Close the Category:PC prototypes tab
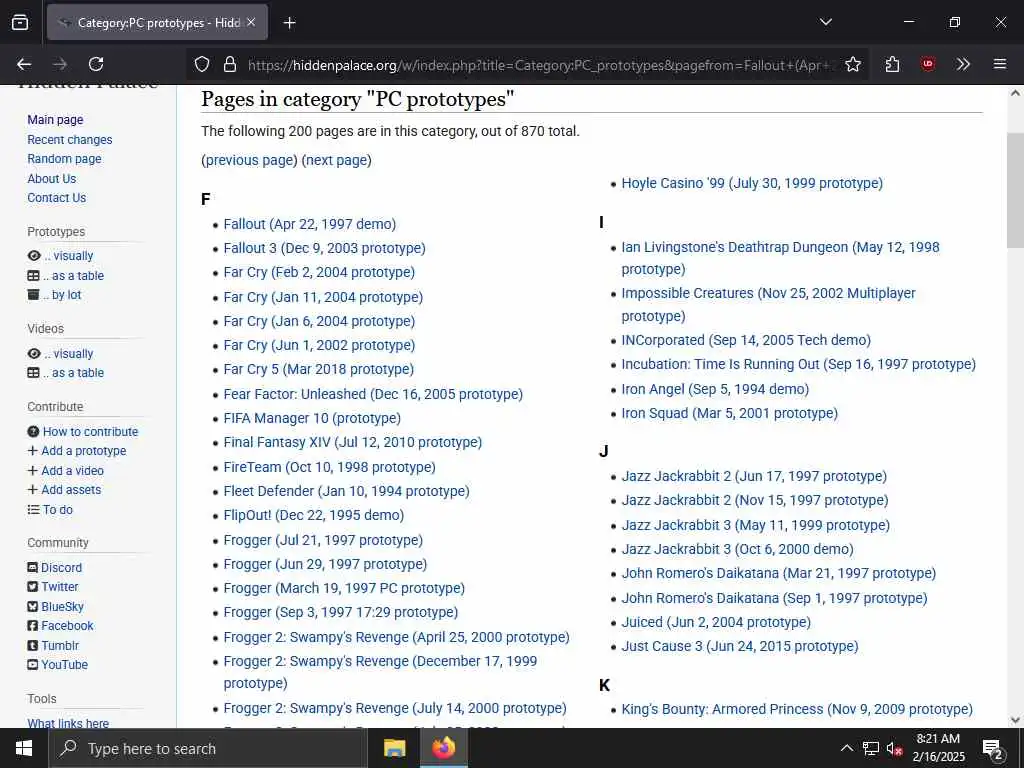The image size is (1024, 768). pos(251,22)
